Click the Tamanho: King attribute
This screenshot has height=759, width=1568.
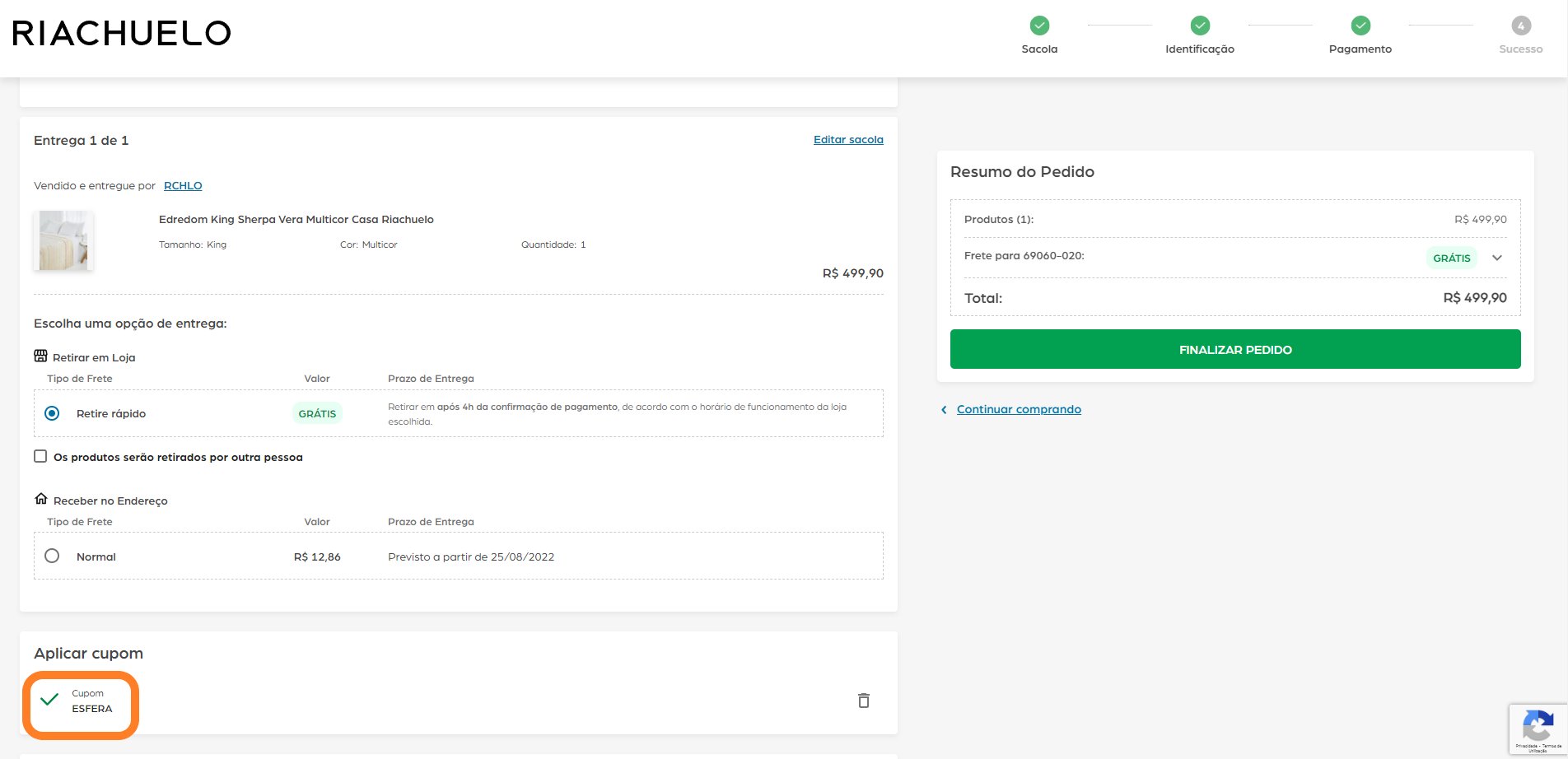tap(193, 244)
